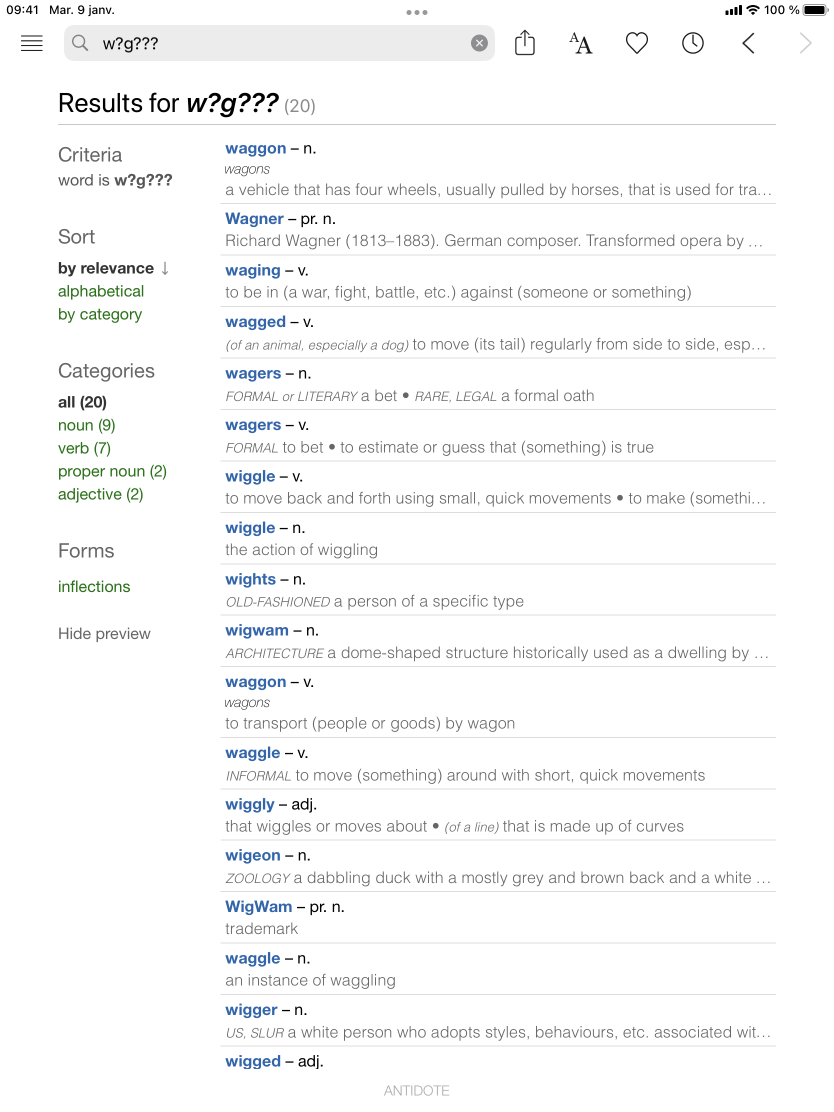The width and height of the screenshot is (834, 1112).
Task: Tap the three-dot multitasking indicator
Action: (x=417, y=13)
